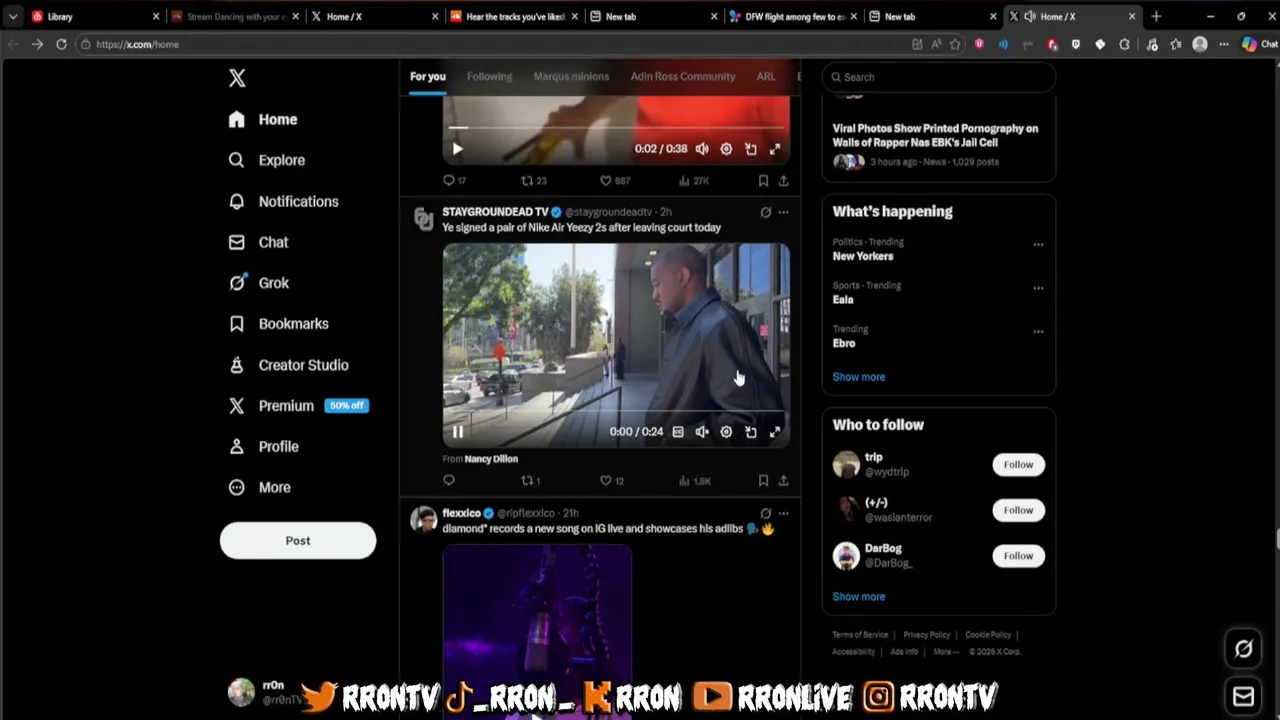Enter fullscreen on the top video
The height and width of the screenshot is (720, 1280).
click(775, 149)
